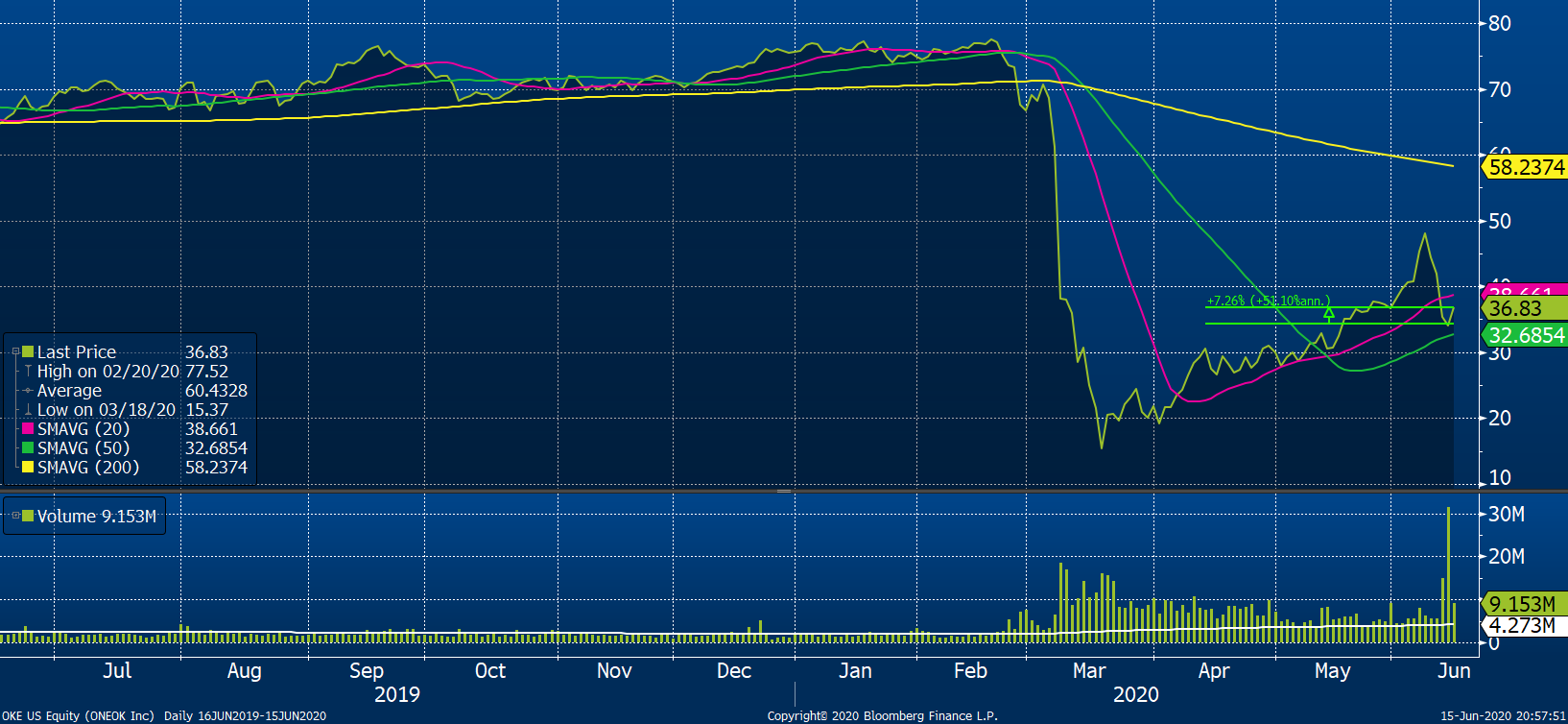Viewport: 1568px width, 724px height.
Task: Select the SMAVG (200) legend label
Action: click(x=88, y=468)
